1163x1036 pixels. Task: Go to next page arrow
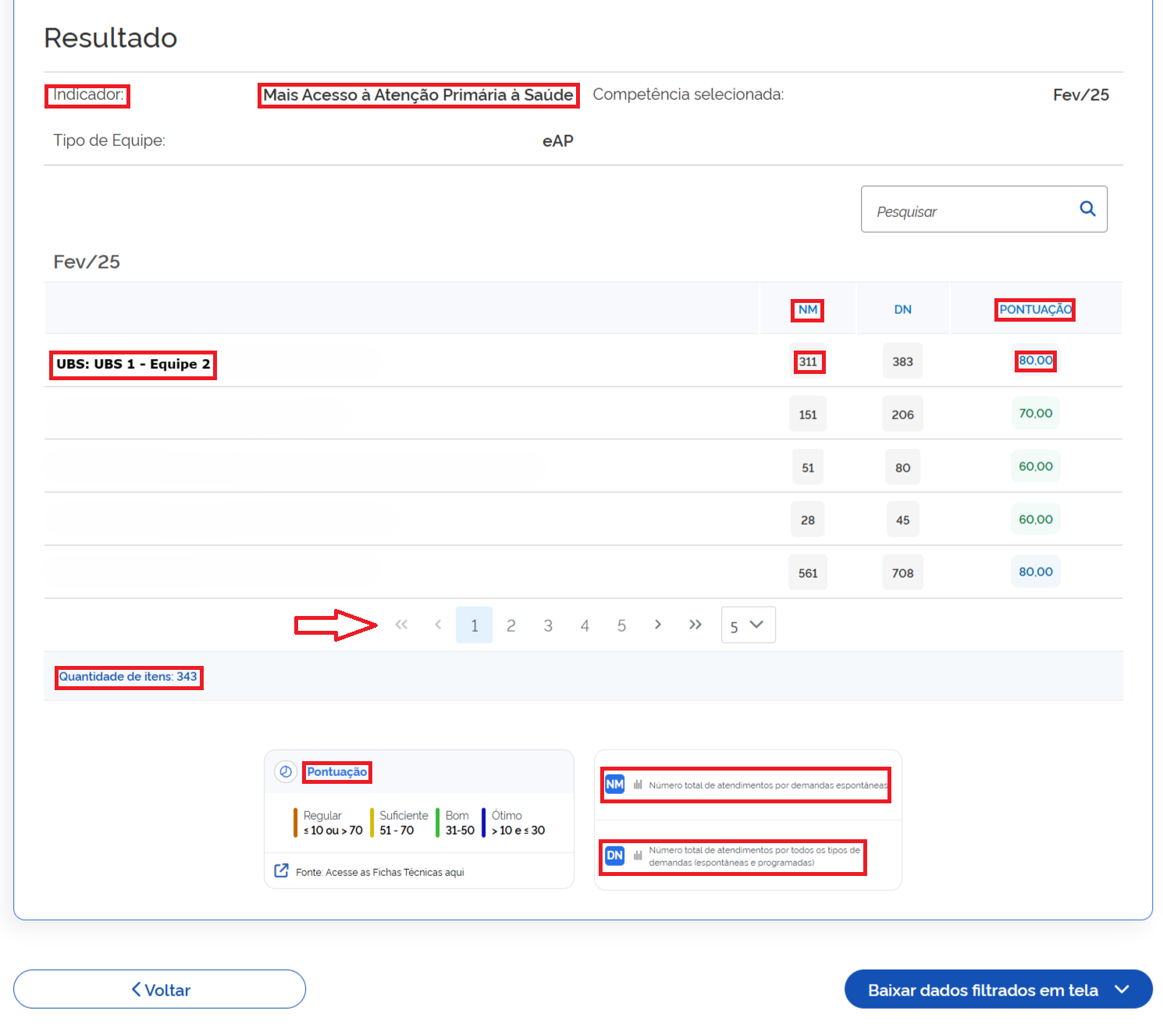[658, 625]
